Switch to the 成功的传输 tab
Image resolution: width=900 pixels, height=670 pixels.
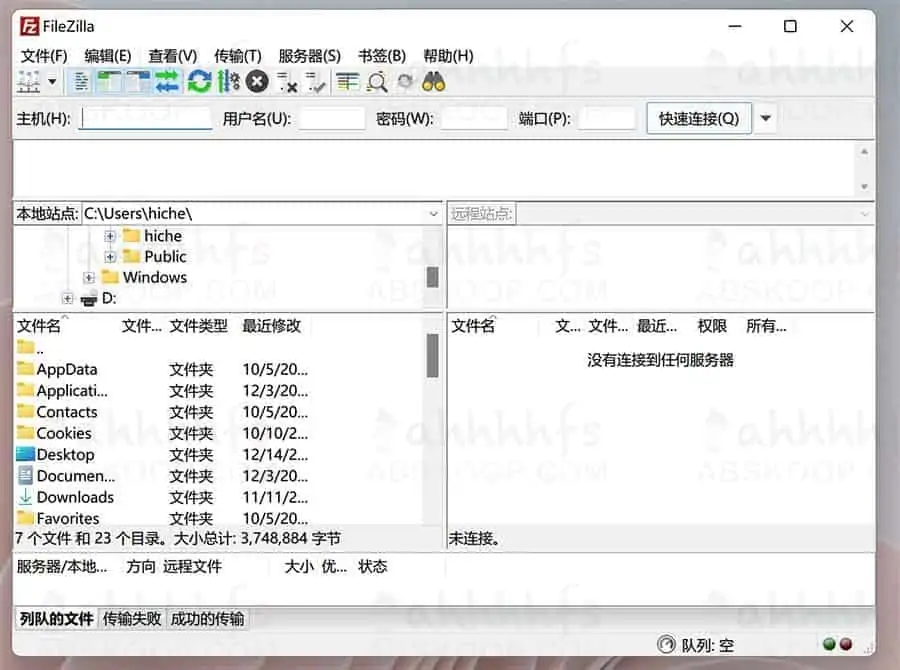tap(207, 618)
